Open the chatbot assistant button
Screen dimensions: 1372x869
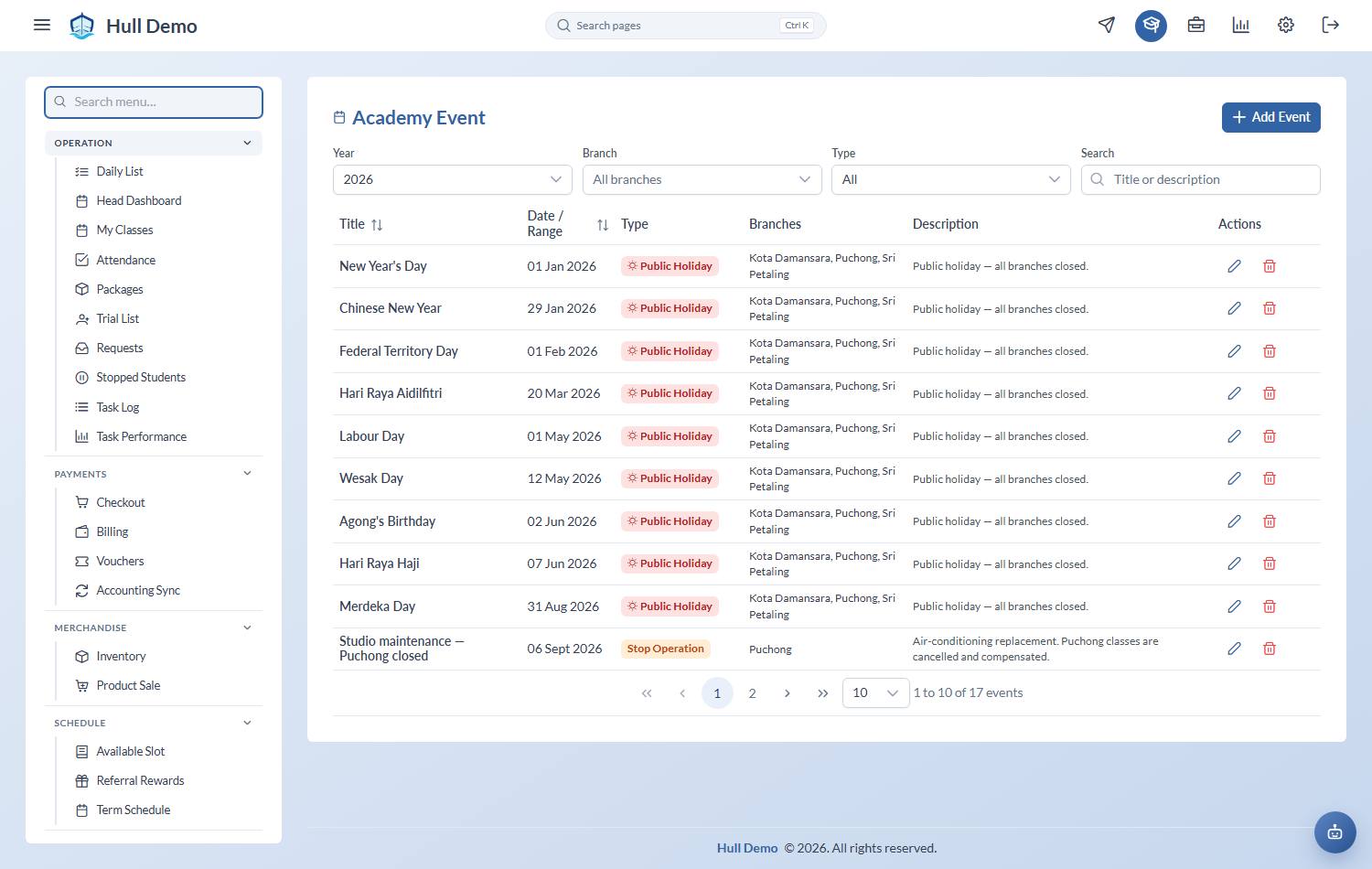point(1335,831)
